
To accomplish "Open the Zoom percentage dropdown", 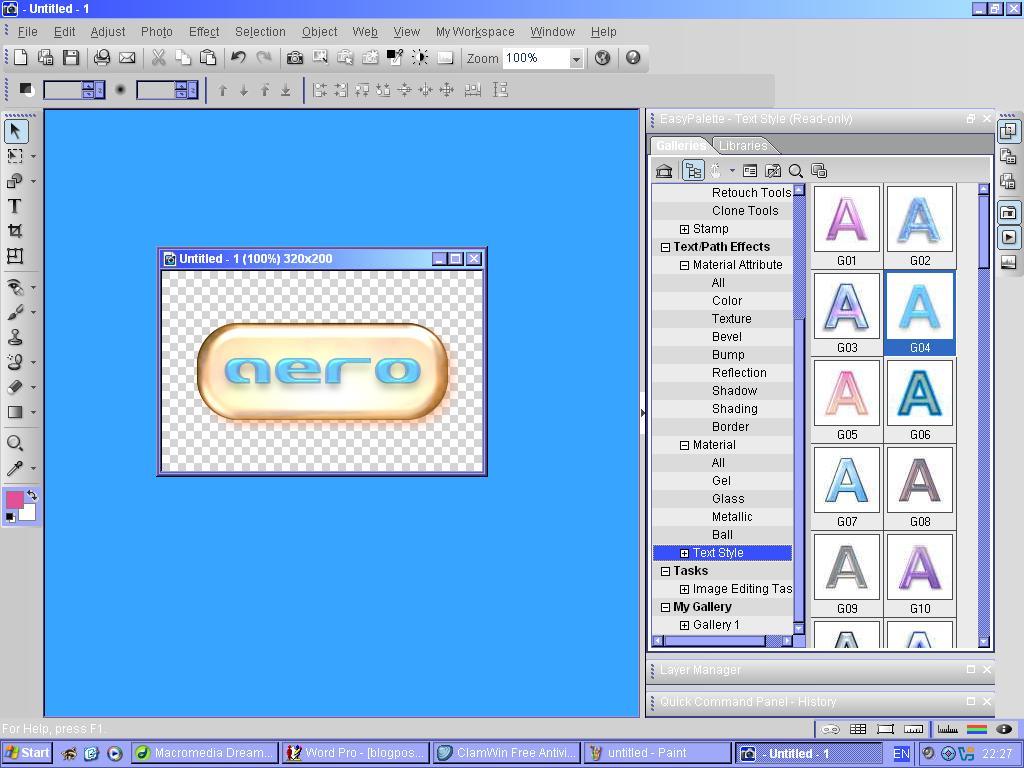I will [576, 59].
